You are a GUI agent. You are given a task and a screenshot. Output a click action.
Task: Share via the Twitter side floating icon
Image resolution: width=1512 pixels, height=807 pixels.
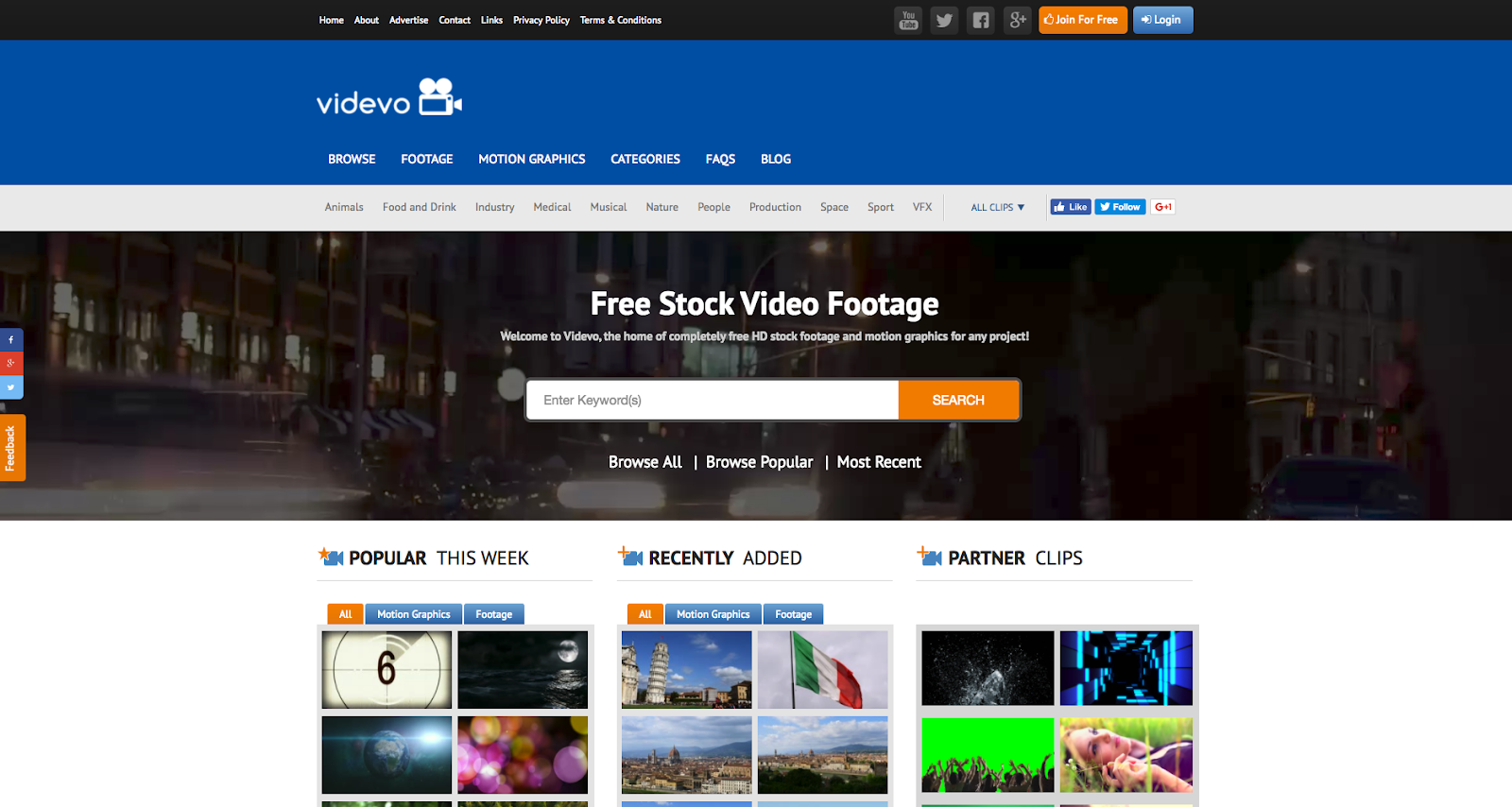point(11,386)
